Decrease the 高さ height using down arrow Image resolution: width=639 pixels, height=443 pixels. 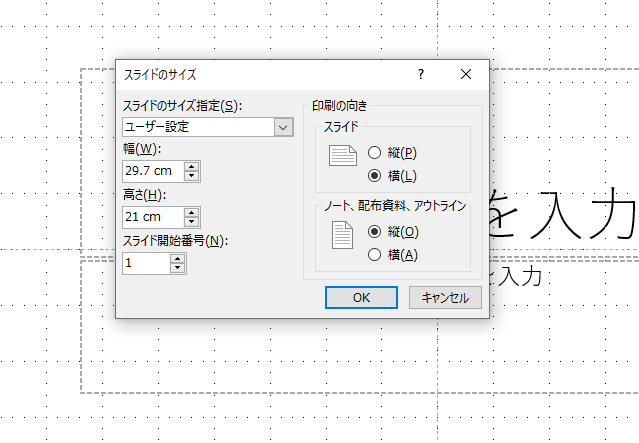tap(193, 222)
